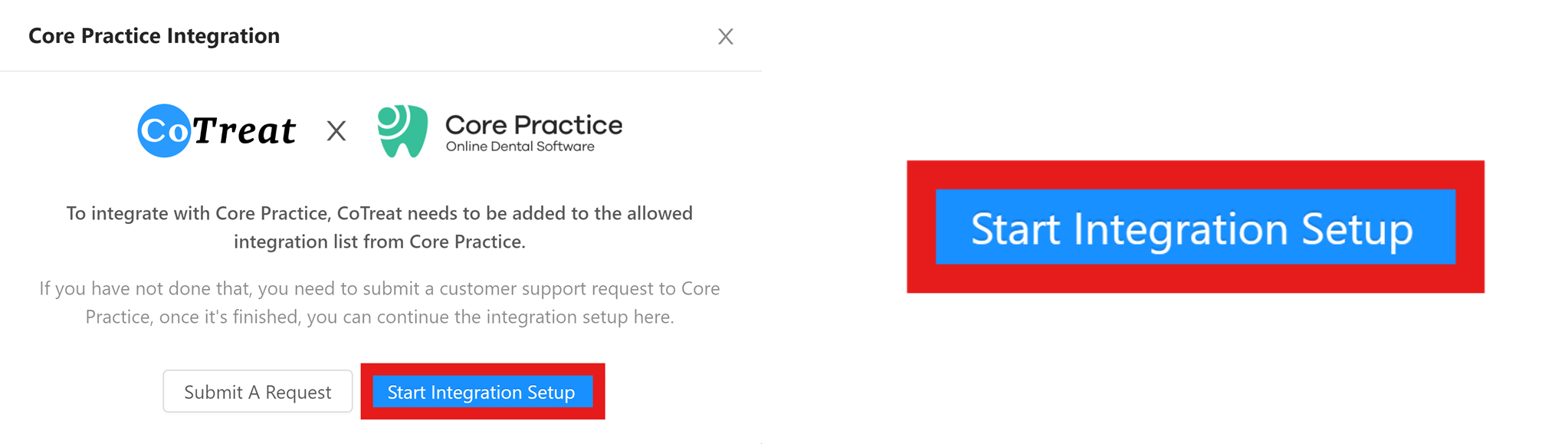The width and height of the screenshot is (1568, 444).
Task: Click the small blue Start Integration Setup button
Action: pyautogui.click(x=481, y=392)
